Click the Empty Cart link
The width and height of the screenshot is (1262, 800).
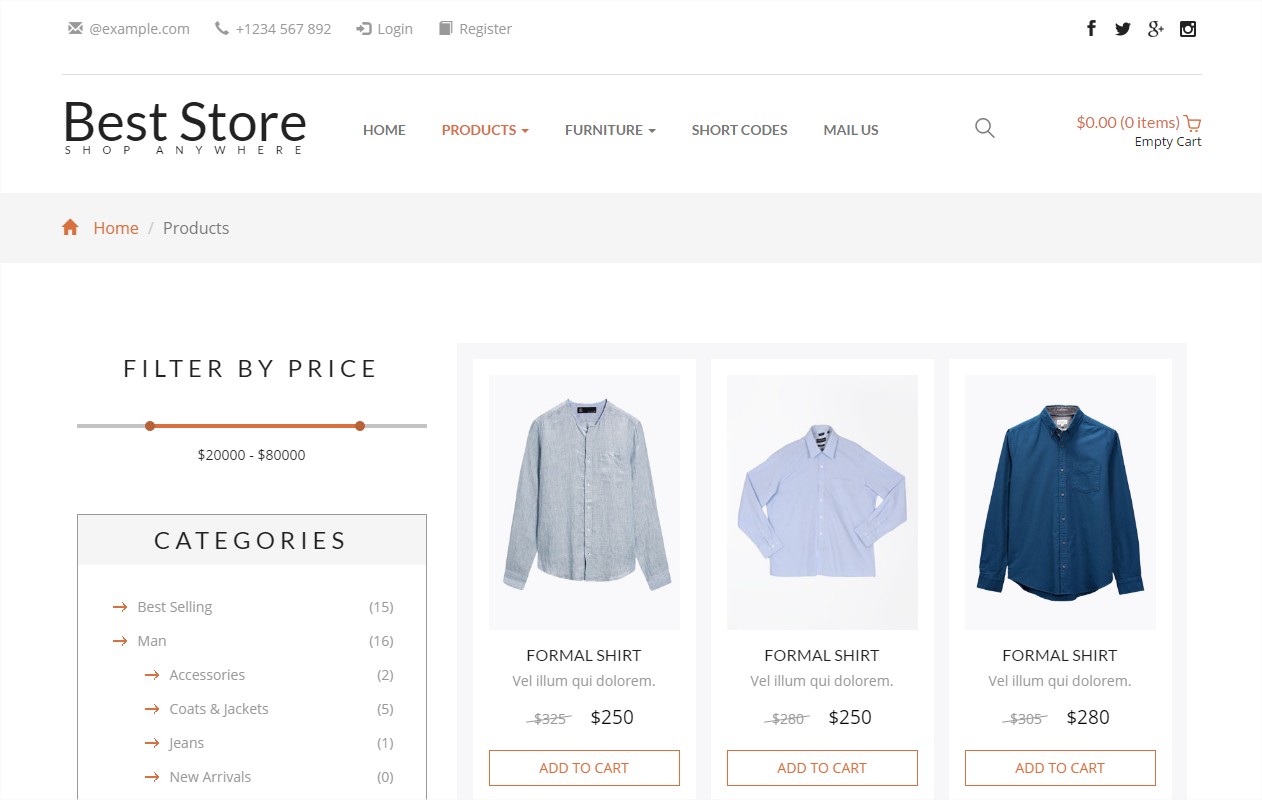pos(1168,142)
